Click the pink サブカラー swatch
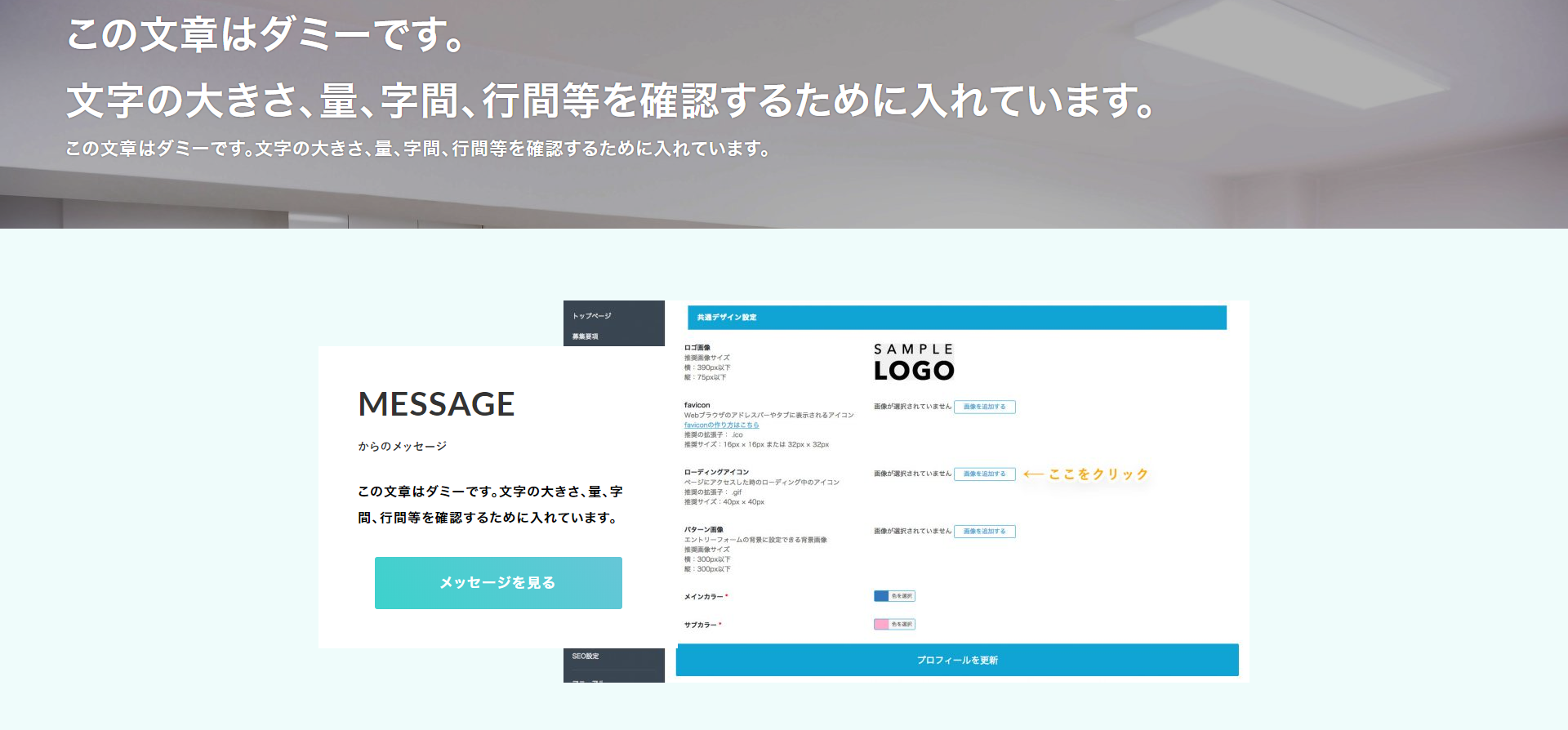 tap(881, 625)
